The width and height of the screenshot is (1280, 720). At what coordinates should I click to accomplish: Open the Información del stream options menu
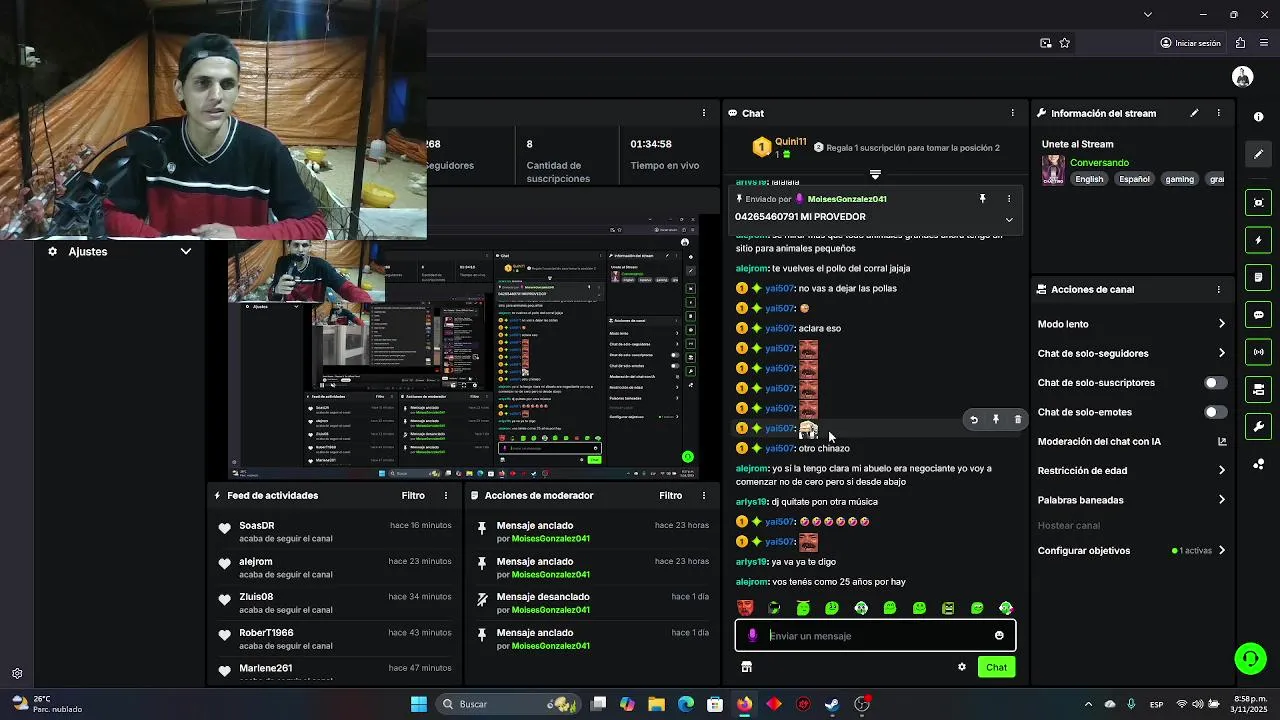tap(1218, 113)
